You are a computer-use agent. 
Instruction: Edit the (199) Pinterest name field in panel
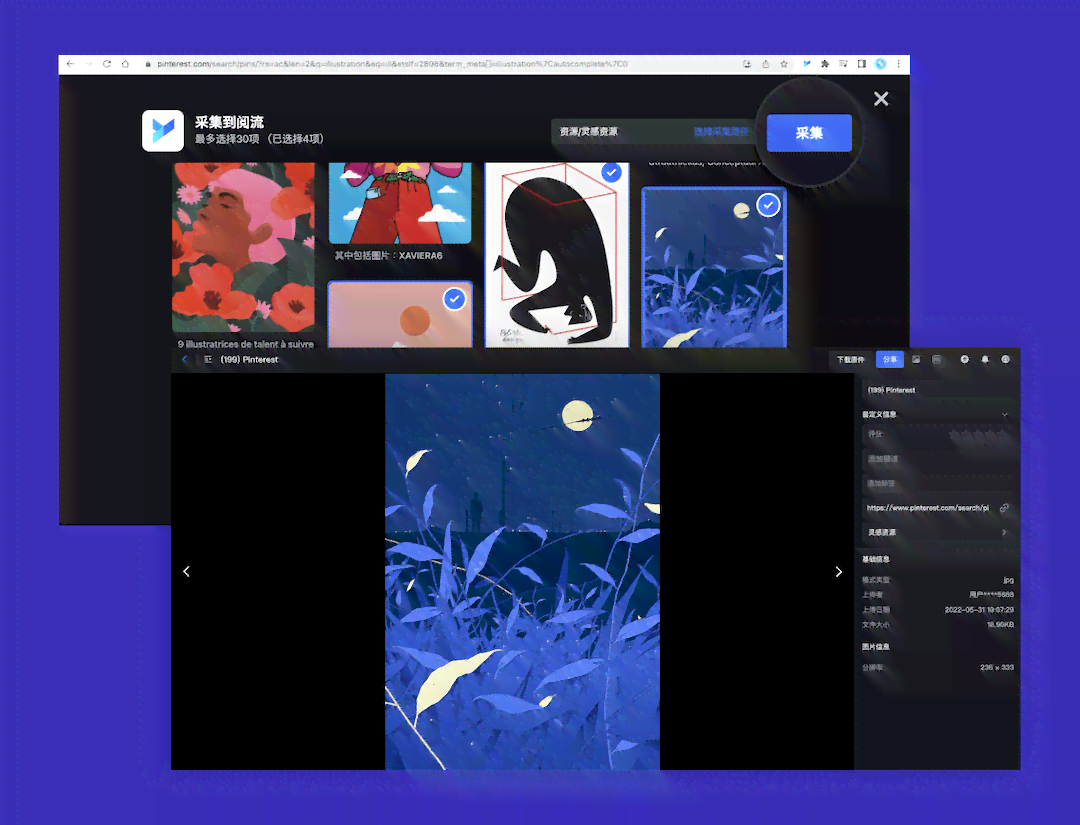pyautogui.click(x=937, y=390)
